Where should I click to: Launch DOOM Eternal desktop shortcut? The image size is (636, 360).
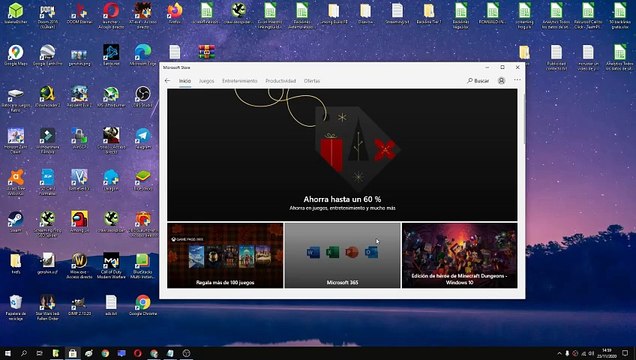point(79,15)
